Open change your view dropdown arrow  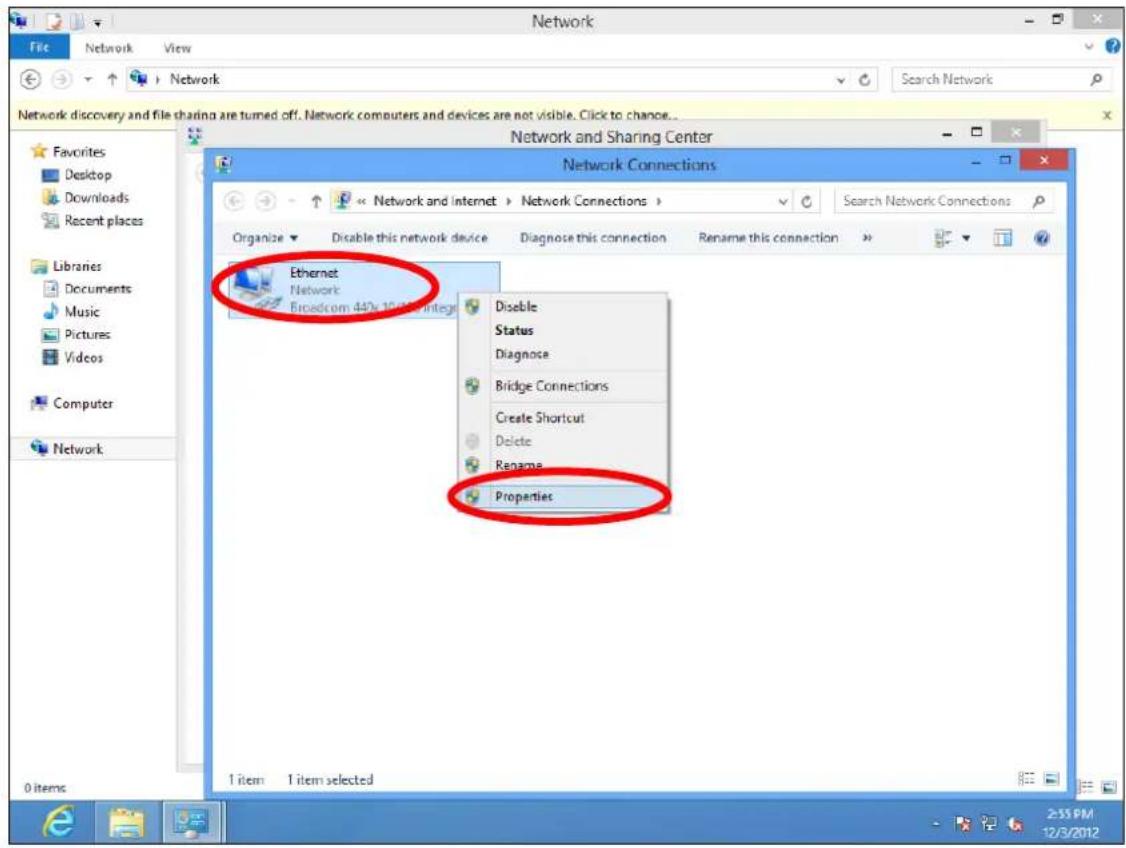click(x=966, y=238)
